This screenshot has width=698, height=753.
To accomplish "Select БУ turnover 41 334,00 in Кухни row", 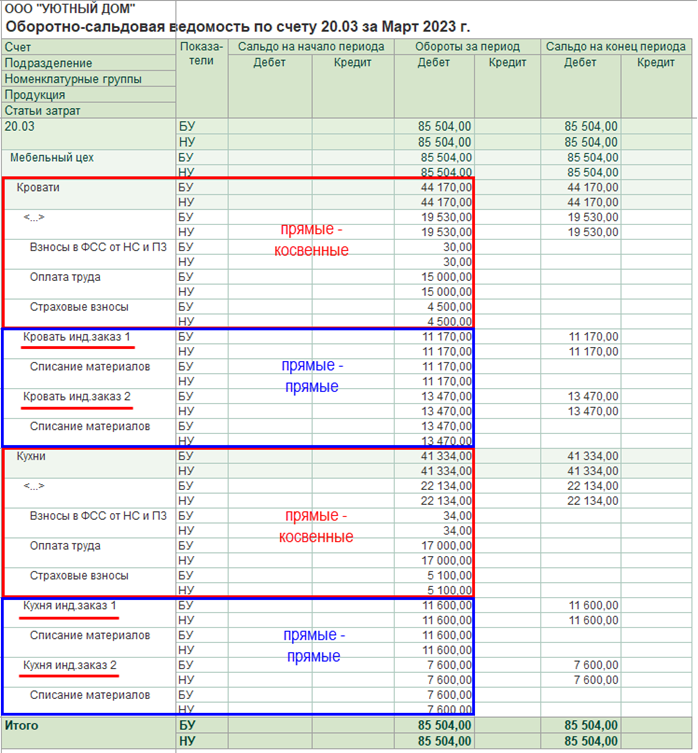I will [446, 456].
